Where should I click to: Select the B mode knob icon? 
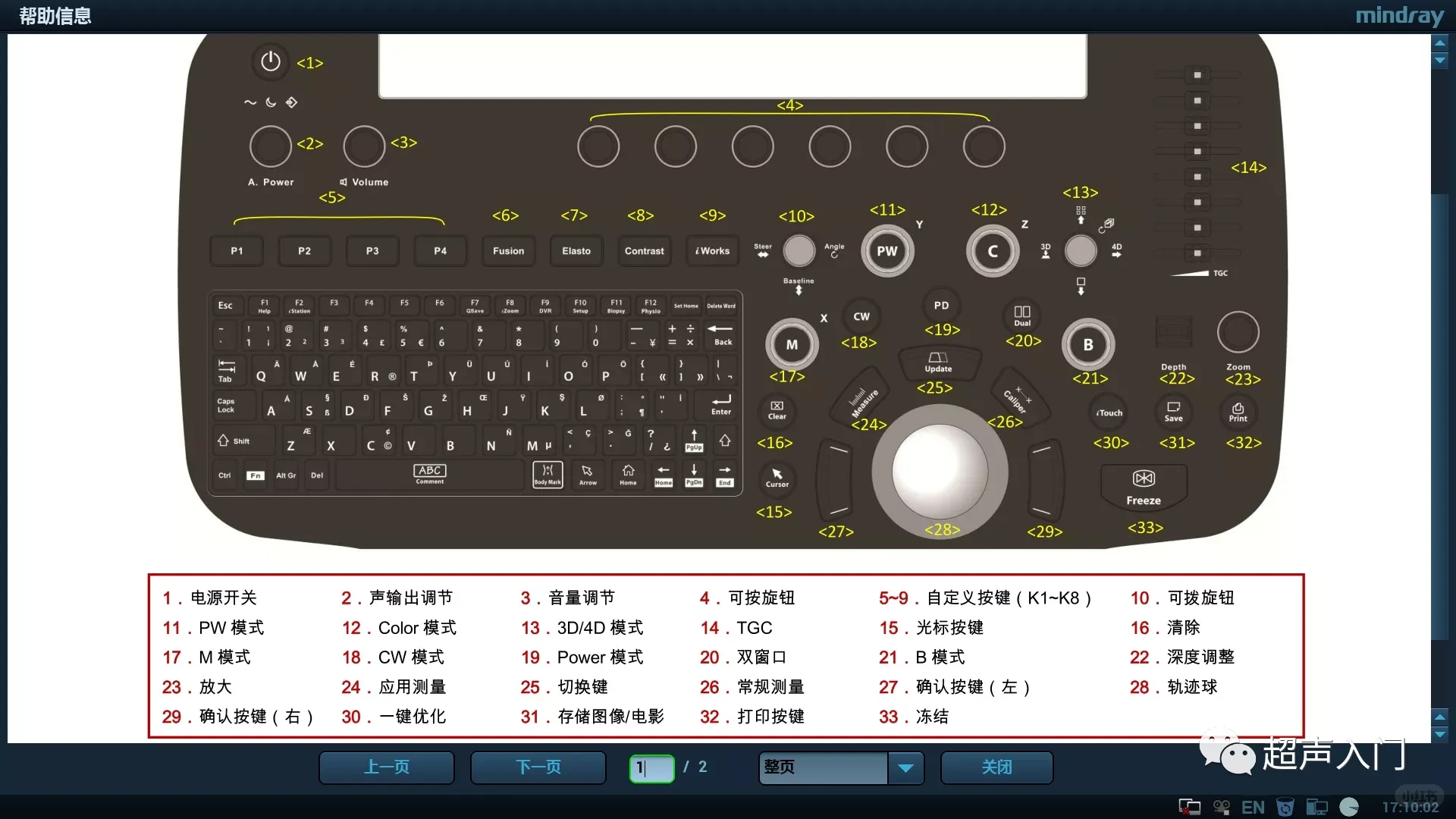point(1087,344)
